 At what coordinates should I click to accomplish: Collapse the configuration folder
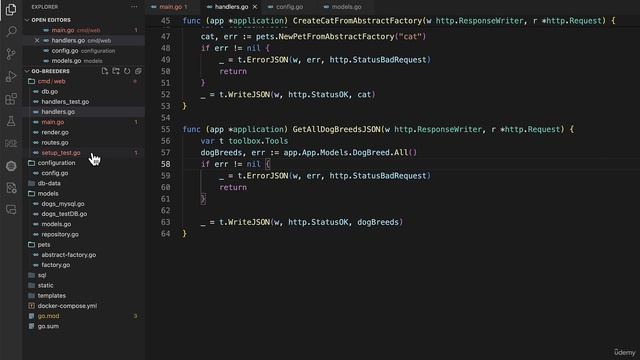(56, 163)
